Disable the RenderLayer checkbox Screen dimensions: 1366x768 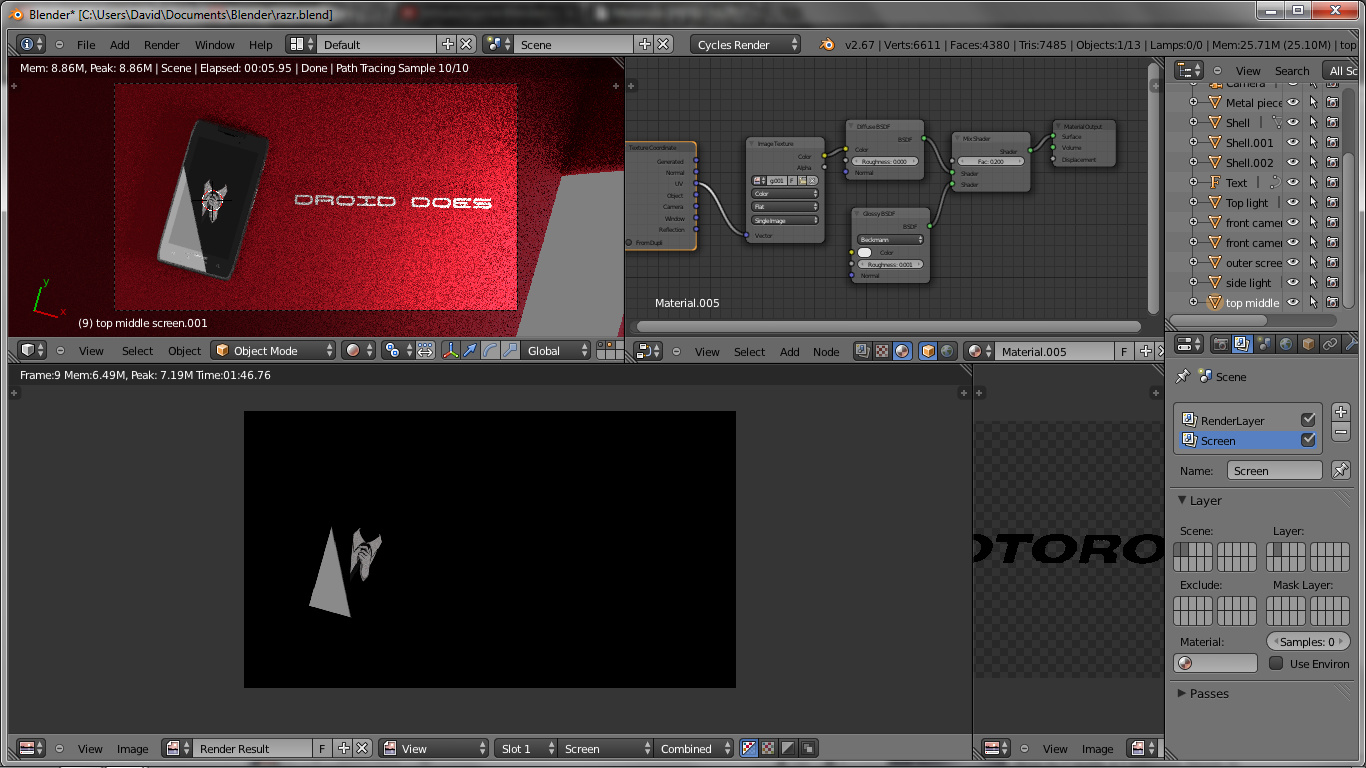[1308, 420]
